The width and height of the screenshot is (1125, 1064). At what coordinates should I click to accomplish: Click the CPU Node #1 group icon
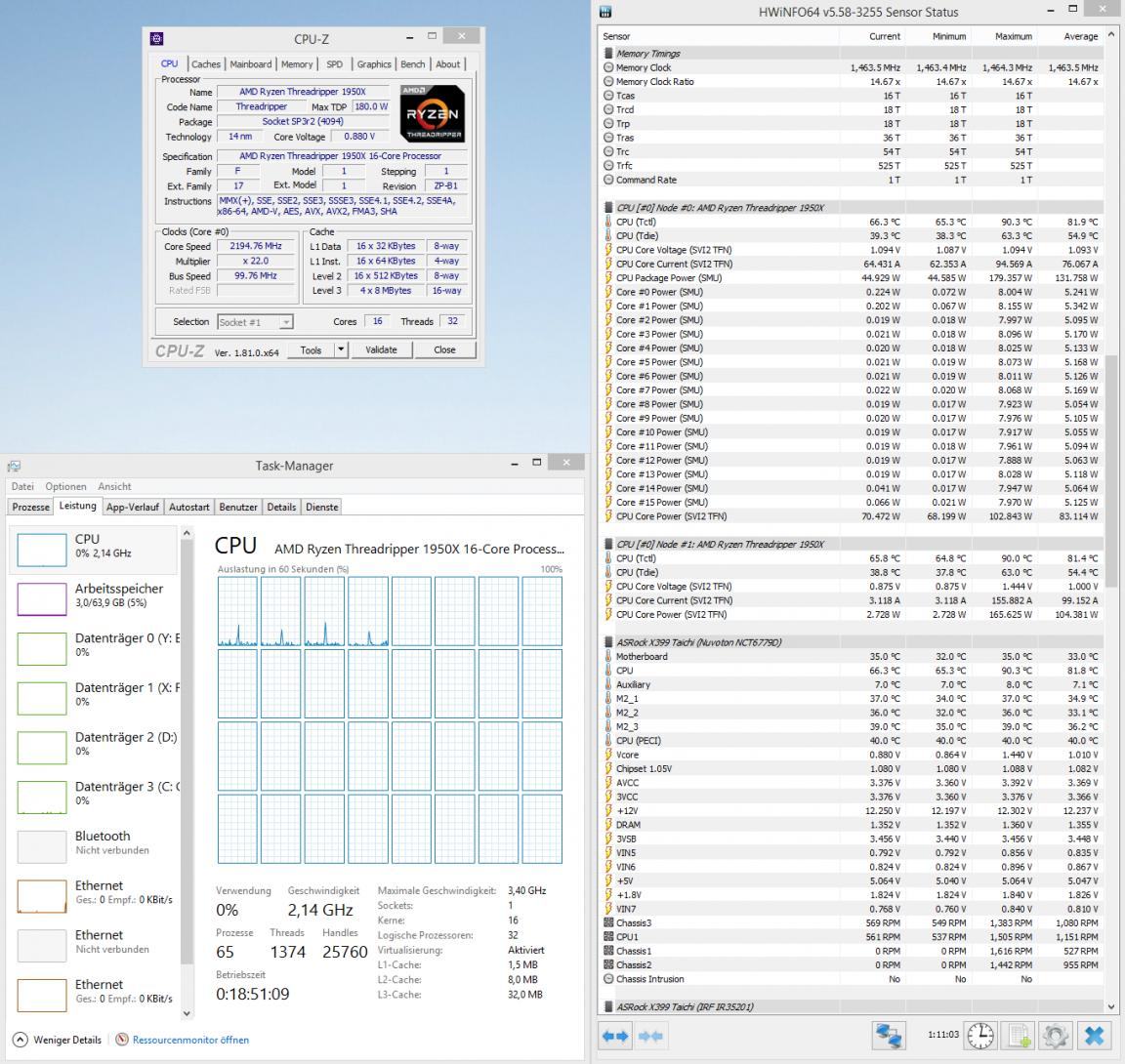point(608,544)
